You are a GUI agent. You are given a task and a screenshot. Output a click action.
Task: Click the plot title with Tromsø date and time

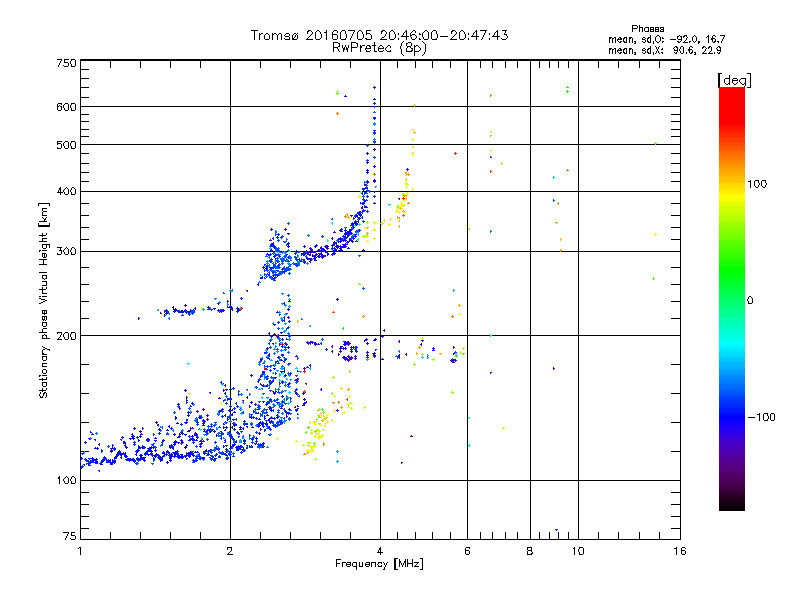[x=379, y=35]
